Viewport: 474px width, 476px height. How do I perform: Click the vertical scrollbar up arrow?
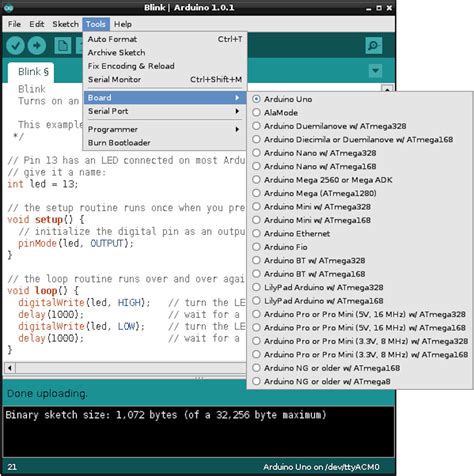(x=387, y=89)
